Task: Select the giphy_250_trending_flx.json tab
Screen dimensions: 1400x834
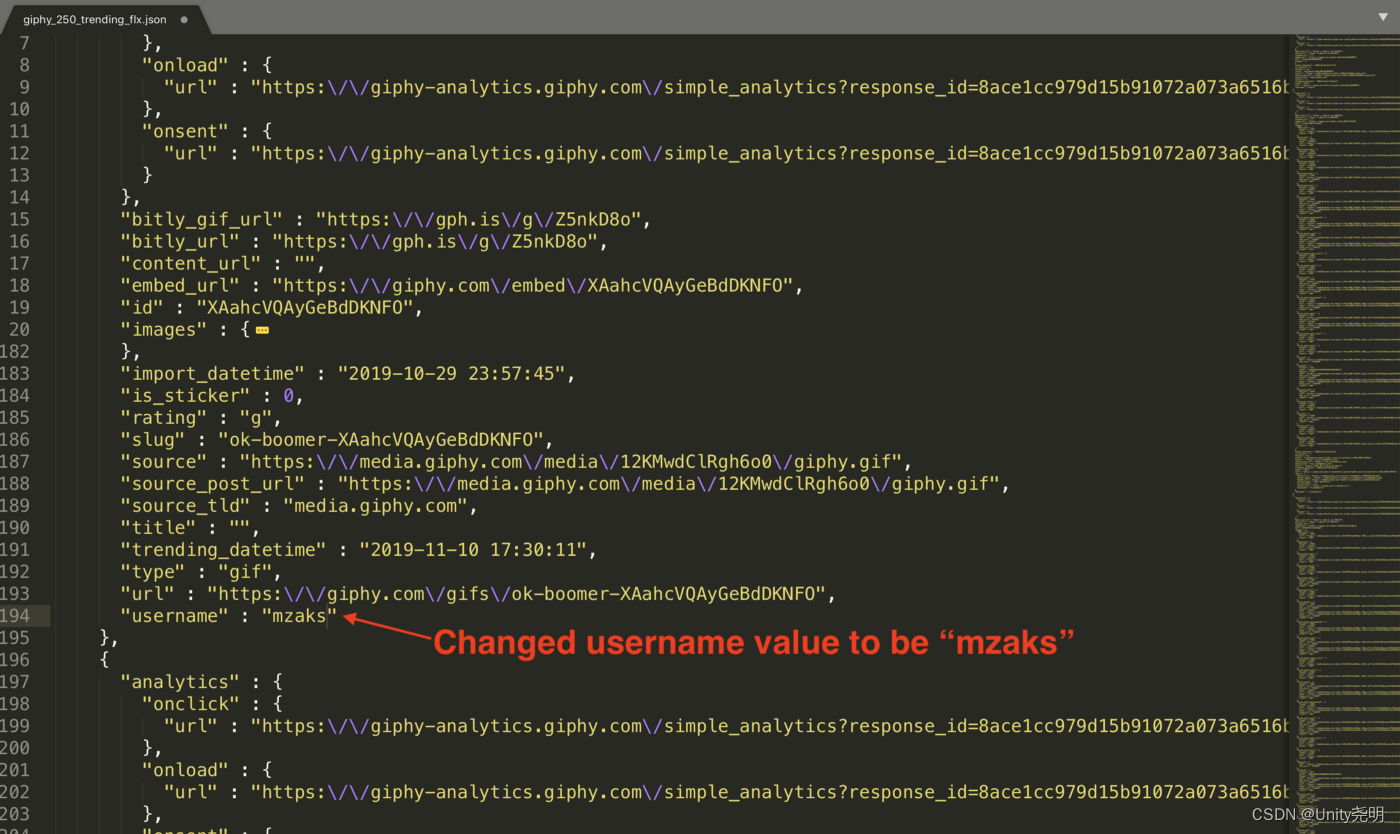Action: pos(95,19)
